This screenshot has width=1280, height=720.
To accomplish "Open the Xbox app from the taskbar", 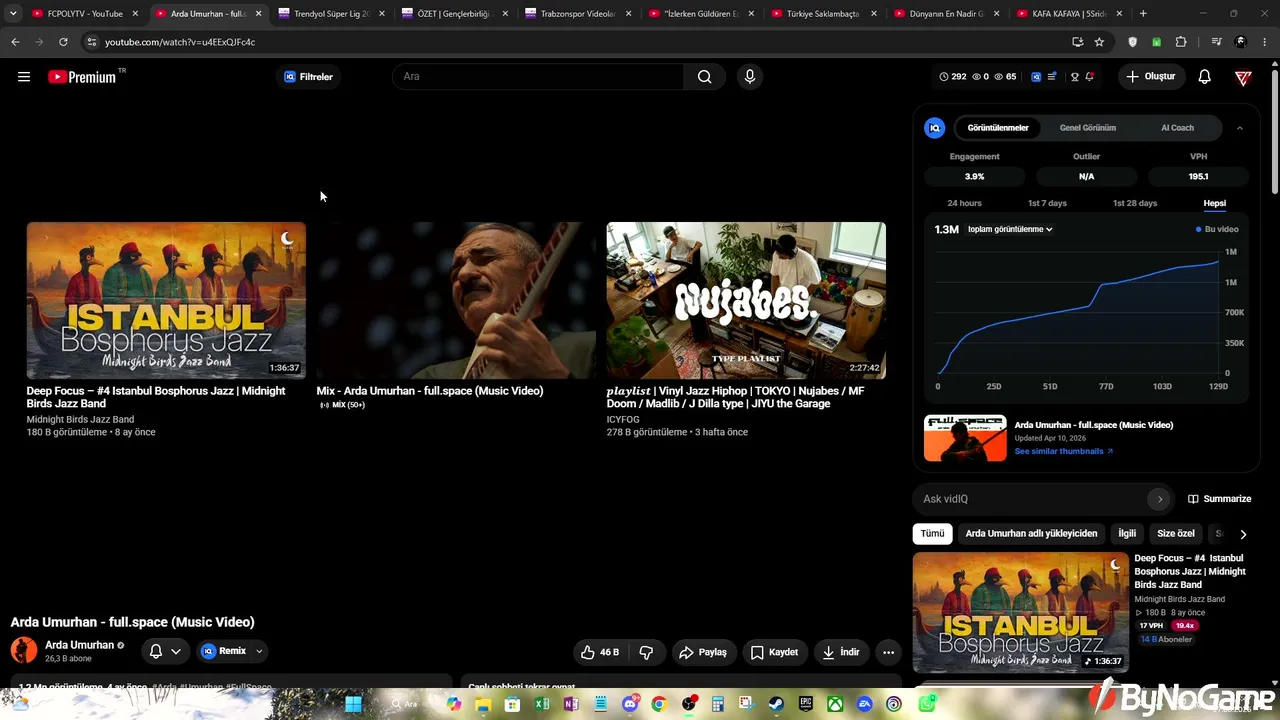I will pos(835,704).
